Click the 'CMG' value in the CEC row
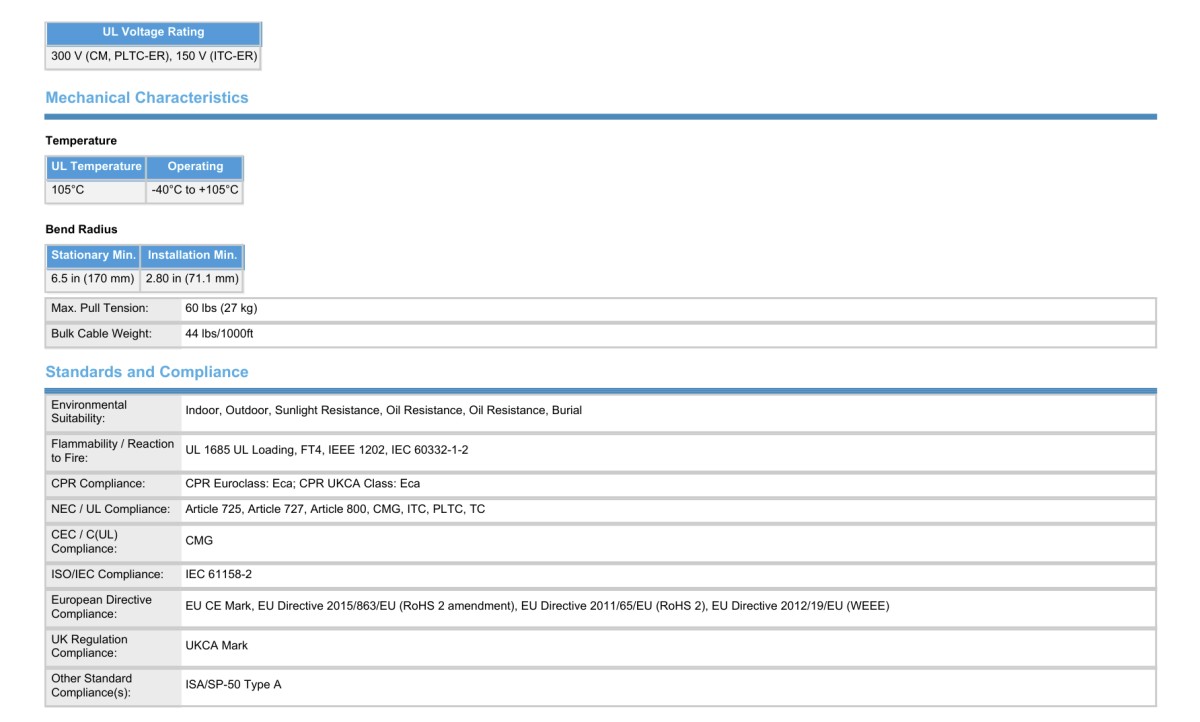The width and height of the screenshot is (1200, 722). pyautogui.click(x=199, y=541)
